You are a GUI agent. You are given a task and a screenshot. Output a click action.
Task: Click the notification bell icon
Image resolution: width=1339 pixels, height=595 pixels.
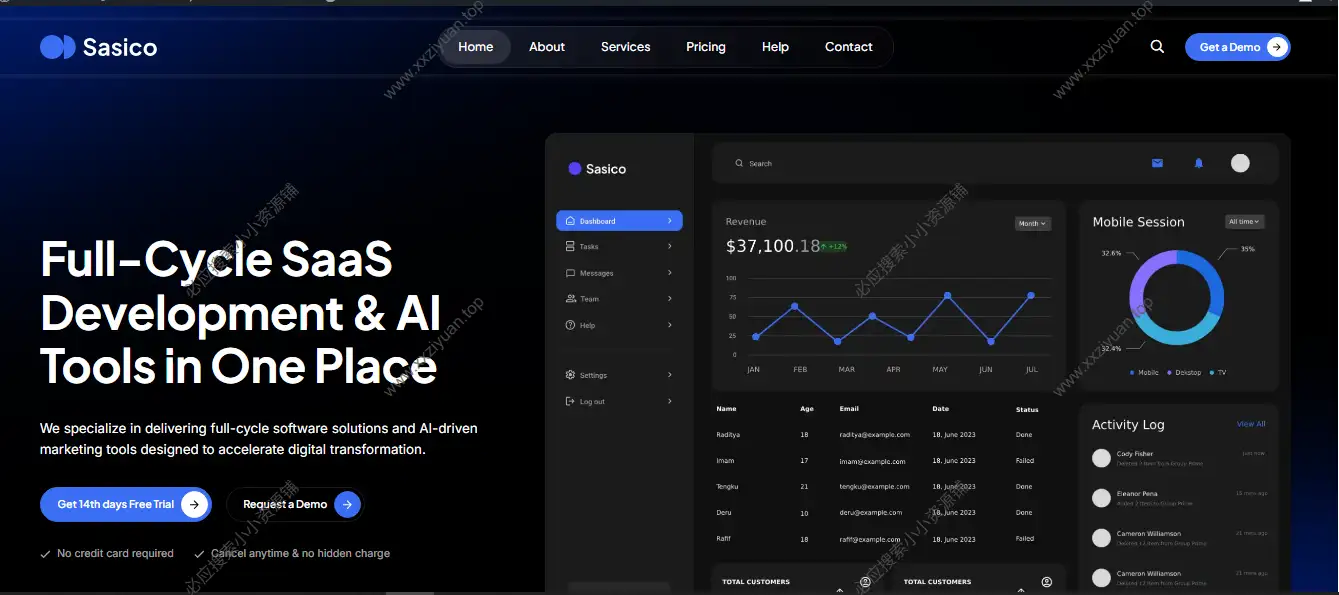[x=1198, y=162]
